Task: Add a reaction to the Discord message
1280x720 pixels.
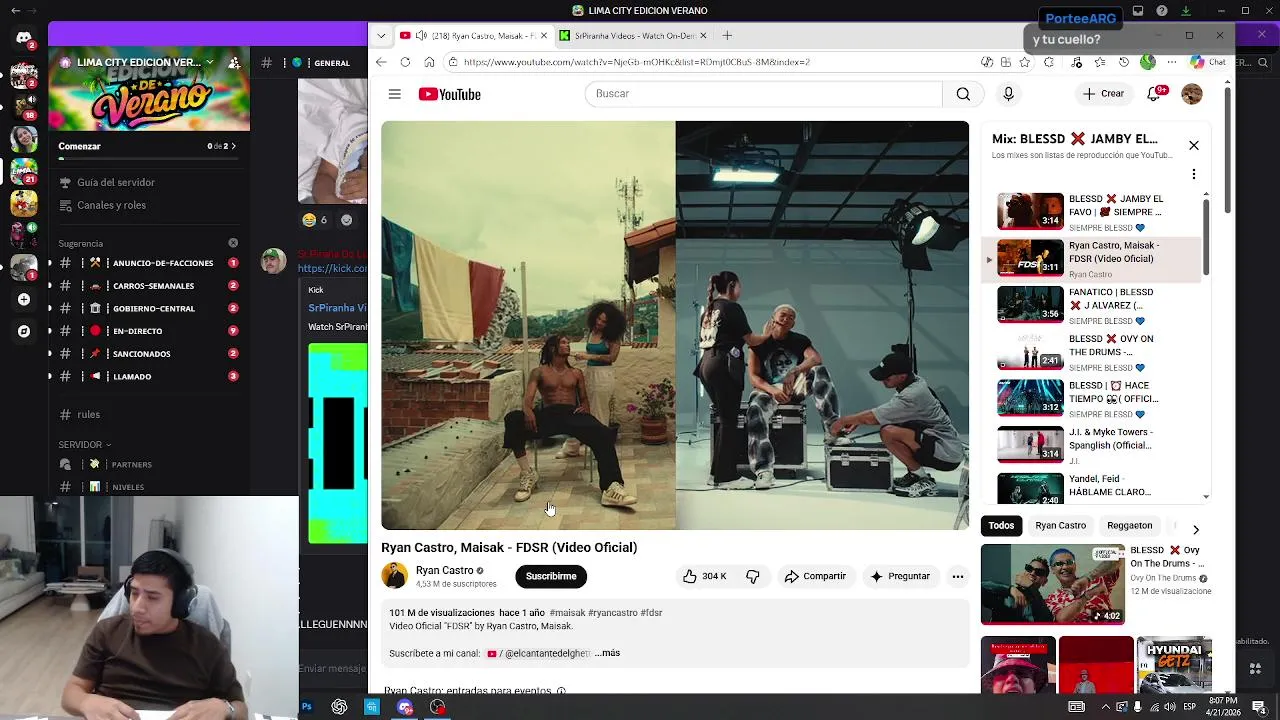Action: click(346, 220)
